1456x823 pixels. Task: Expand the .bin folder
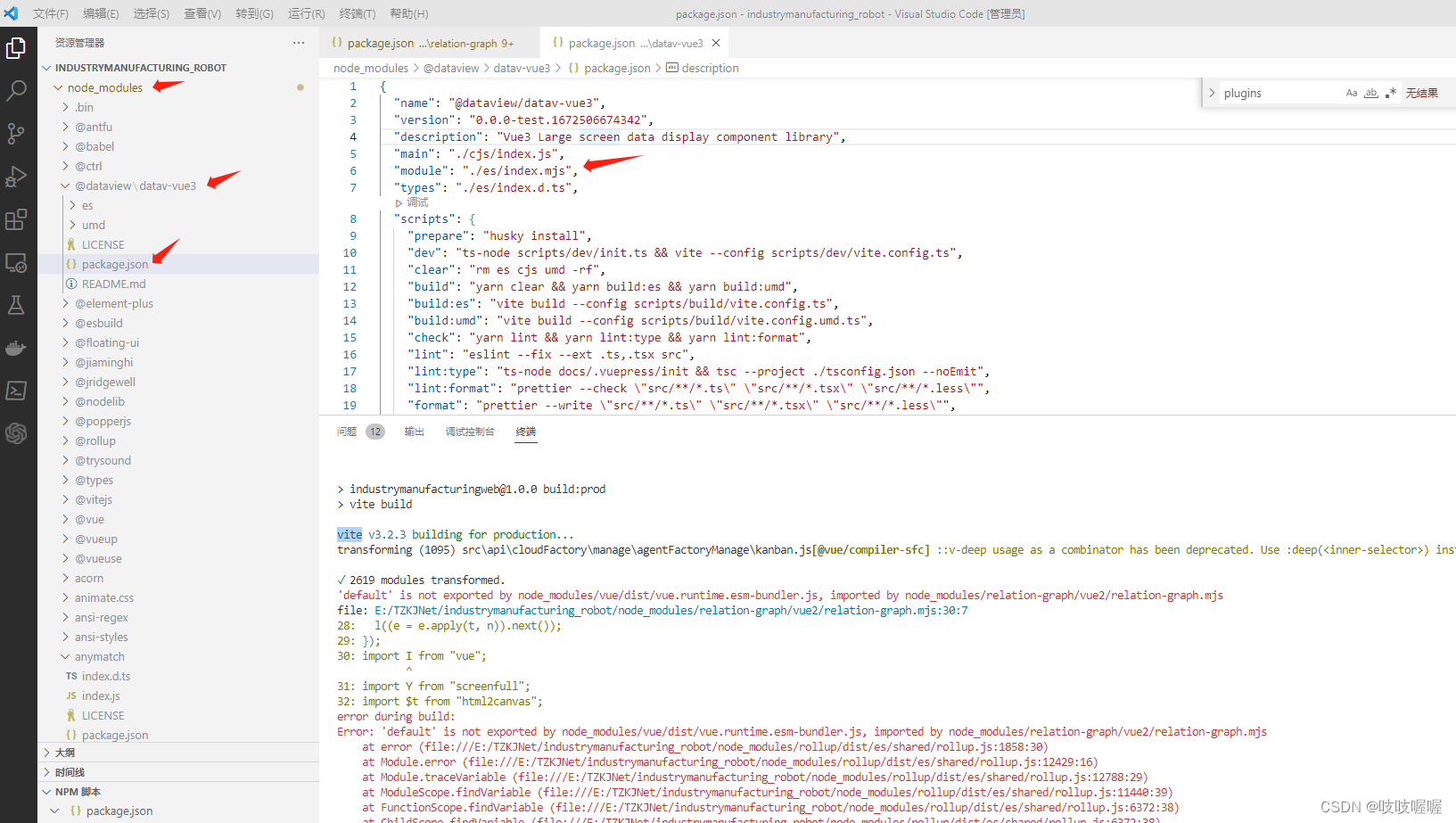pyautogui.click(x=85, y=107)
